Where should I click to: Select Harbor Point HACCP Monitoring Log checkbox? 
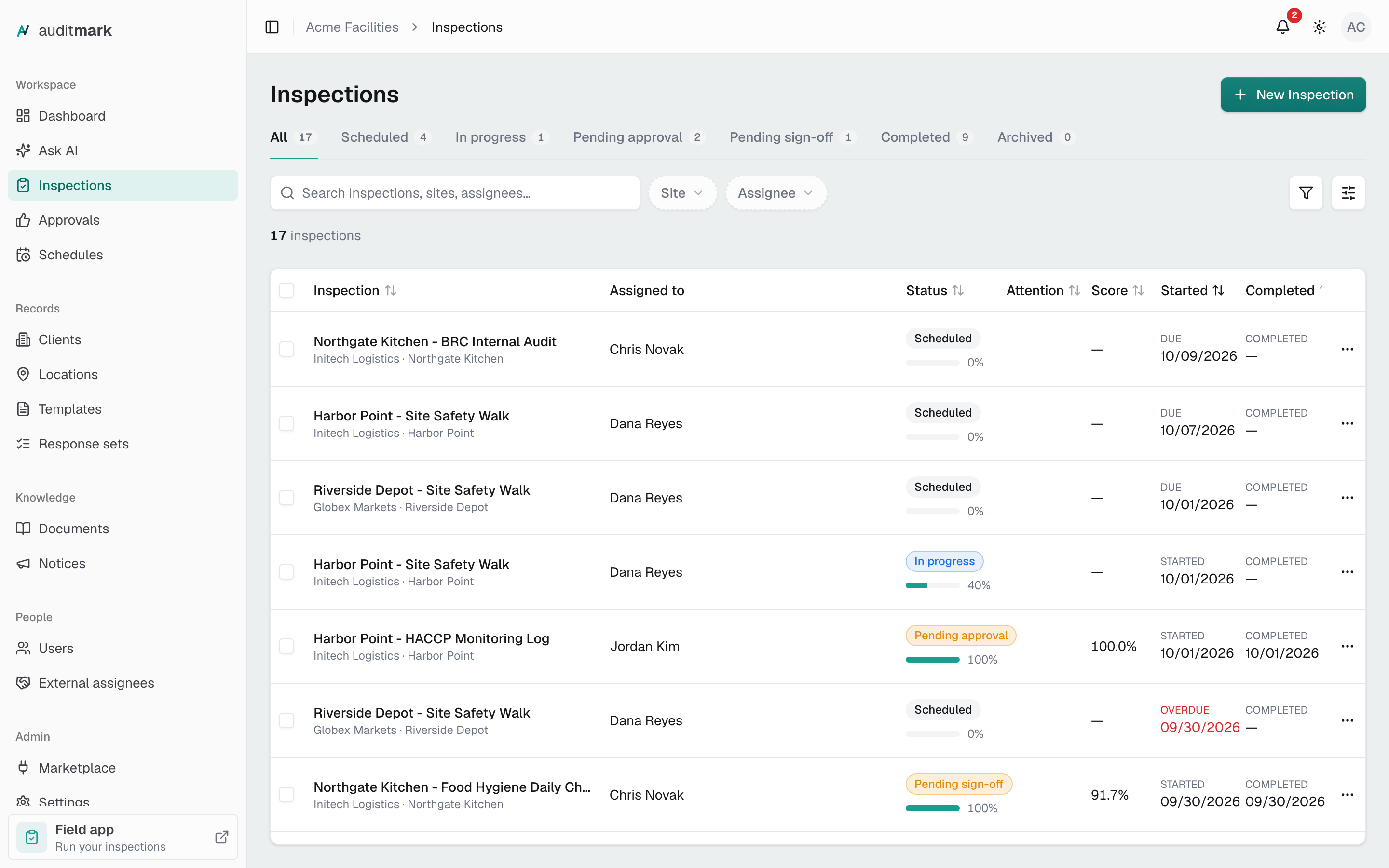point(286,646)
